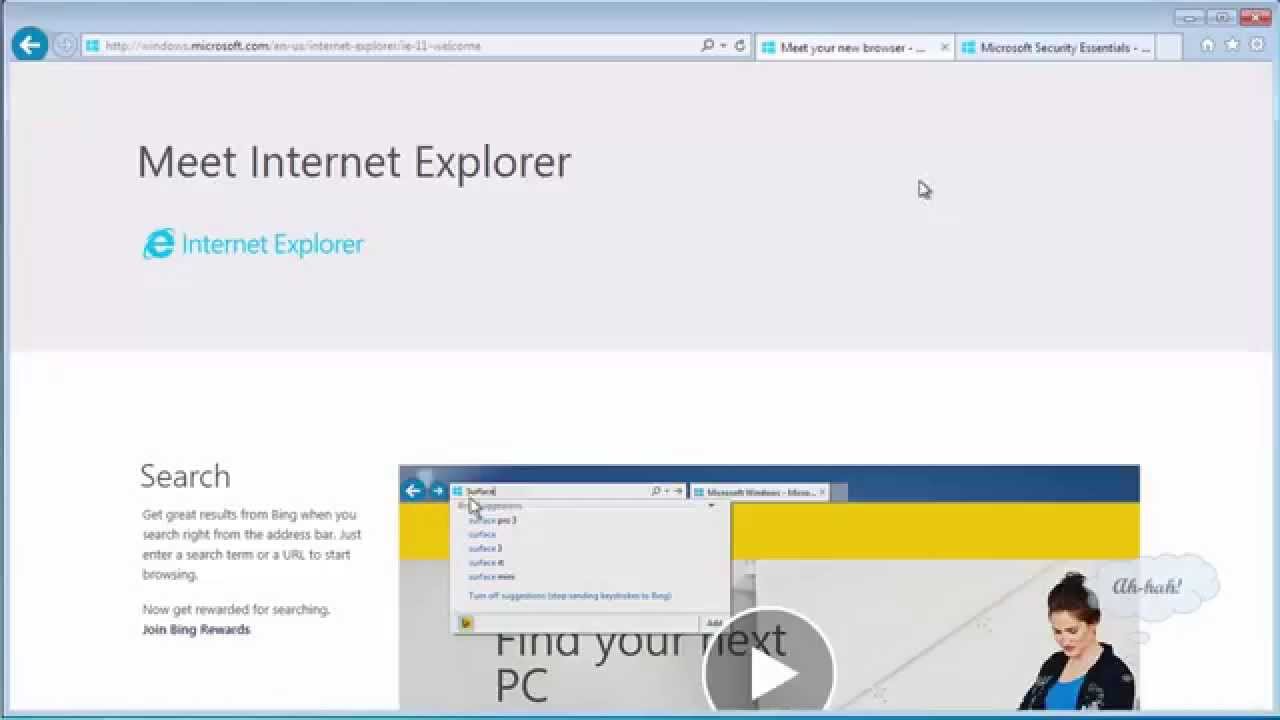Go back using the blue Back arrow
The height and width of the screenshot is (720, 1280).
click(x=30, y=44)
